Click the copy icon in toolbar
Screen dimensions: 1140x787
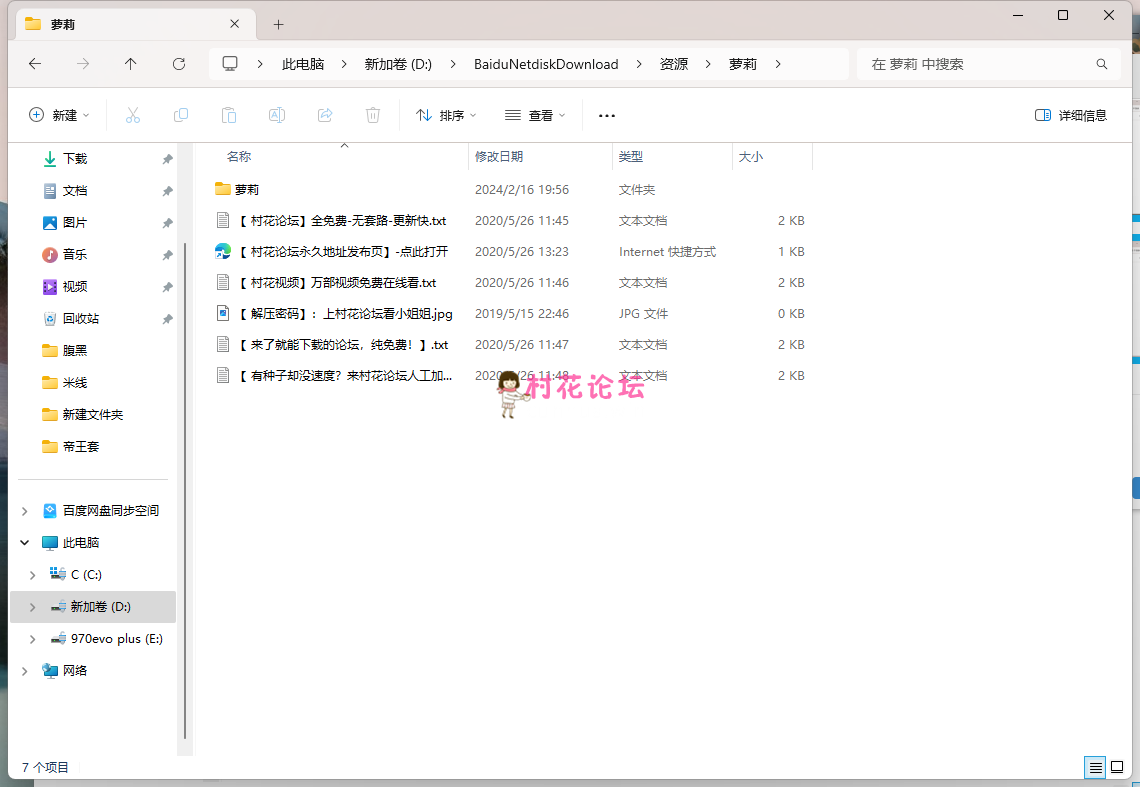click(180, 115)
